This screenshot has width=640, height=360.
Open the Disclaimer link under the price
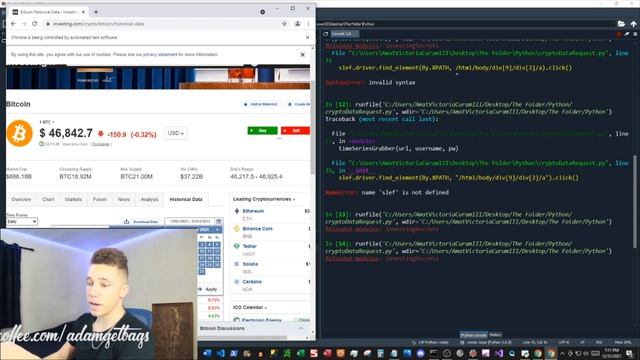pyautogui.click(x=101, y=144)
